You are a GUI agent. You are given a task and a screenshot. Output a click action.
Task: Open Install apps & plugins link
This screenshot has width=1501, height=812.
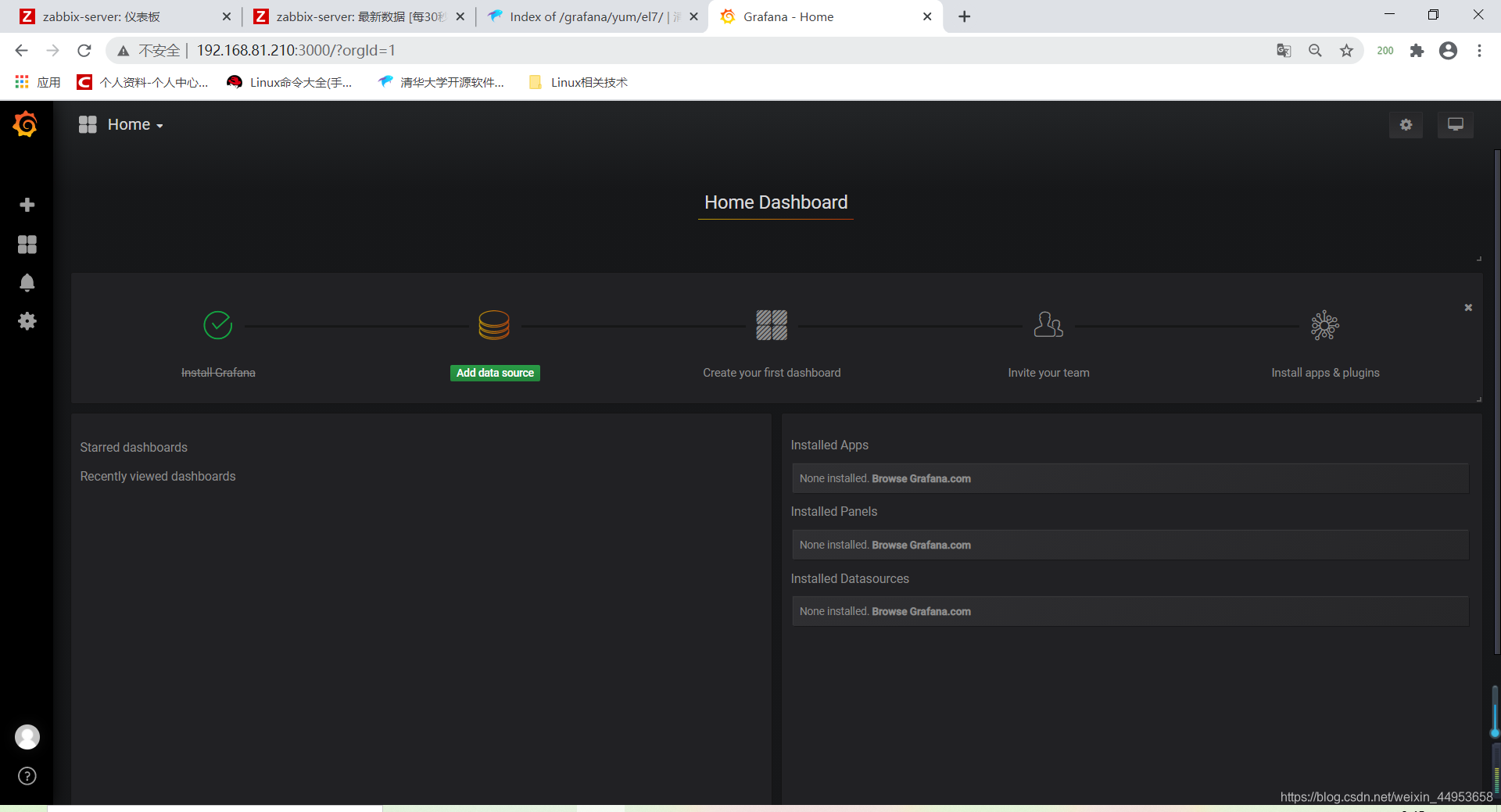click(1325, 373)
